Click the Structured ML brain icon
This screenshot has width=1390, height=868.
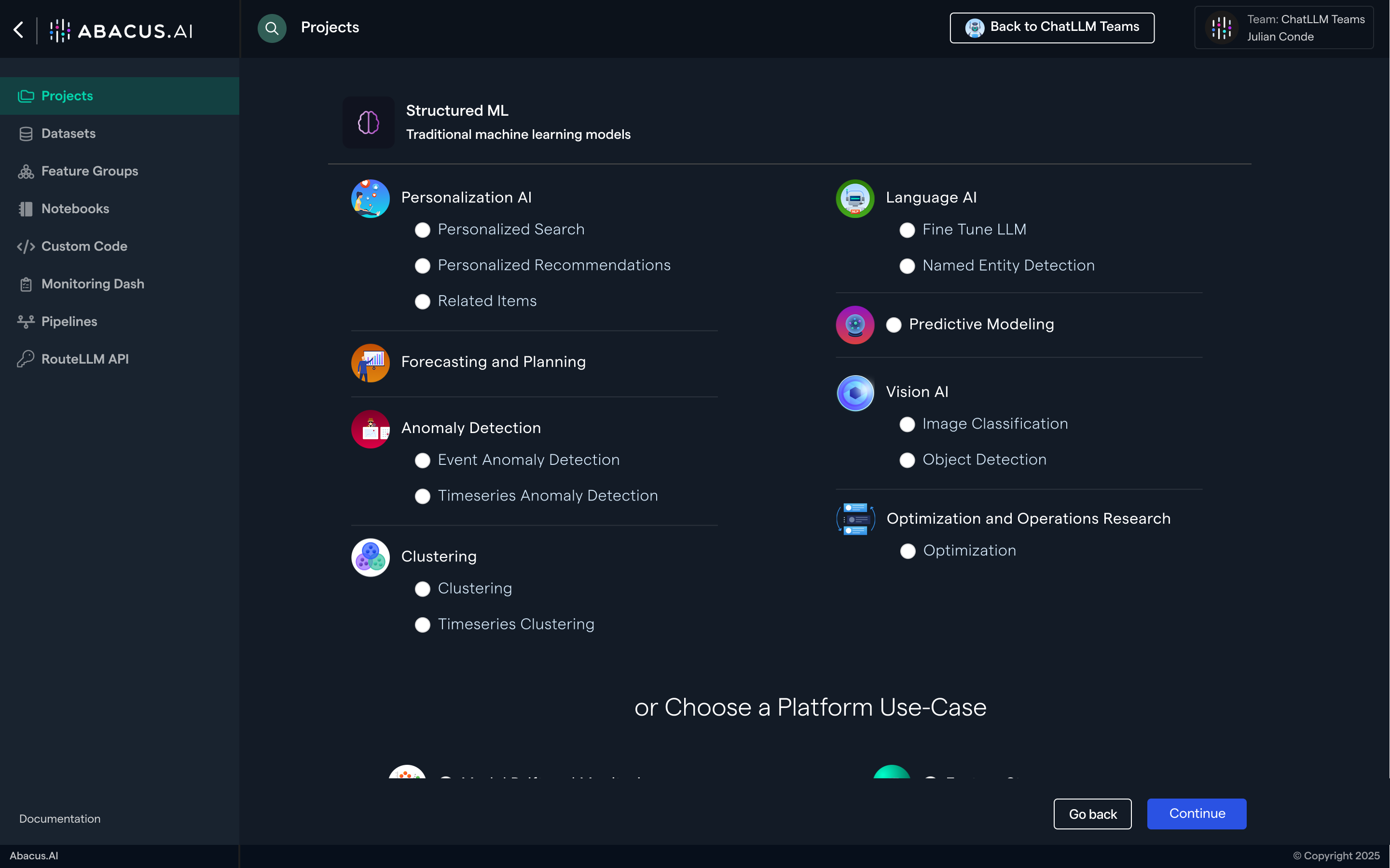tap(368, 122)
